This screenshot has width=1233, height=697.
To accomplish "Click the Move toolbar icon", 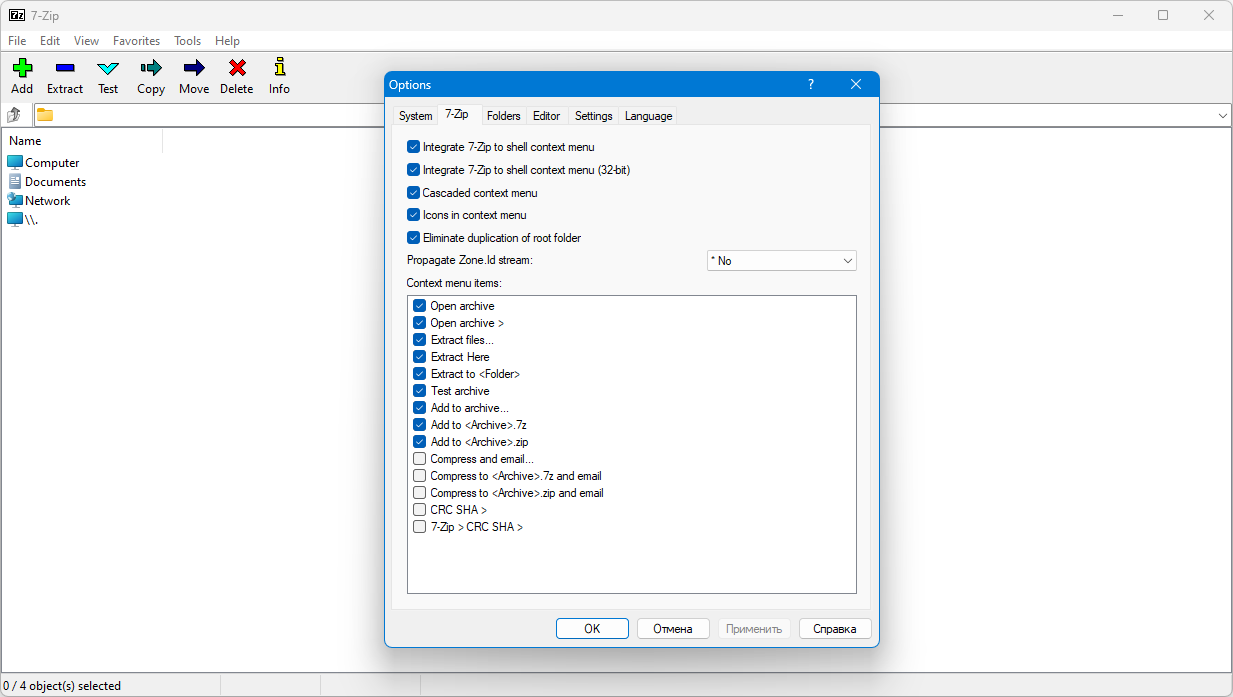I will 194,68.
